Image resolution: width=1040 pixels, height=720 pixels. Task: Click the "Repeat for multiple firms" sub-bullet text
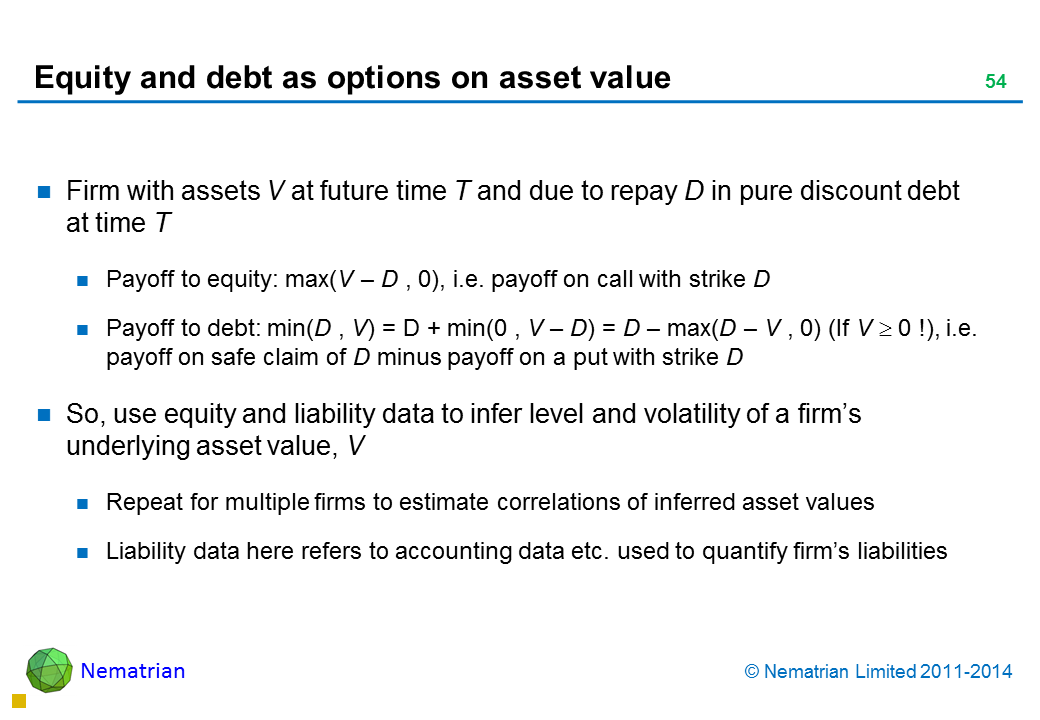click(x=490, y=502)
